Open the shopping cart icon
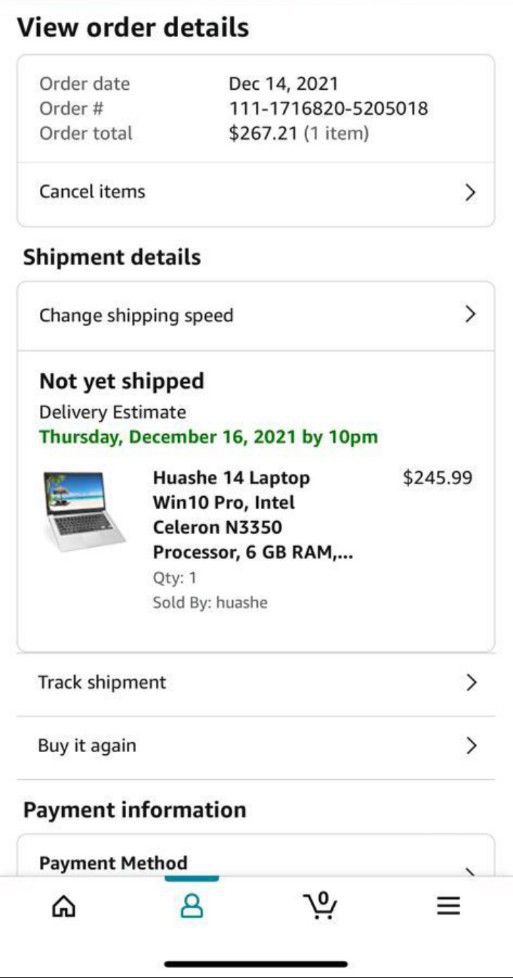This screenshot has height=978, width=513. coord(320,906)
